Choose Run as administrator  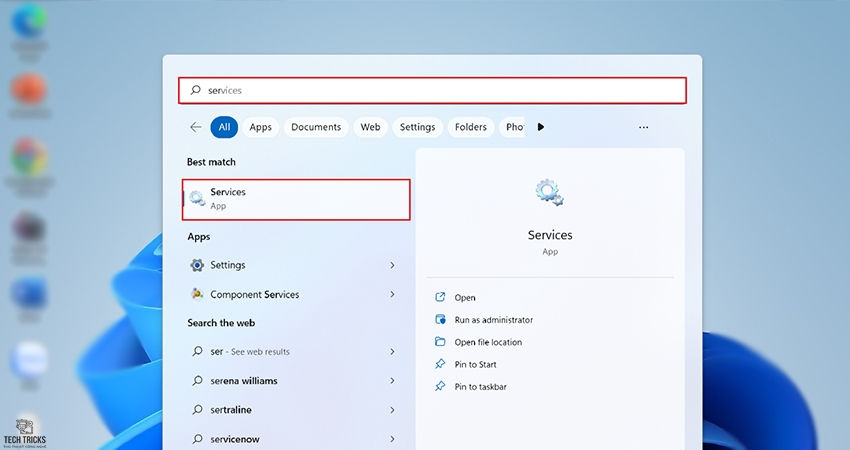tap(493, 320)
